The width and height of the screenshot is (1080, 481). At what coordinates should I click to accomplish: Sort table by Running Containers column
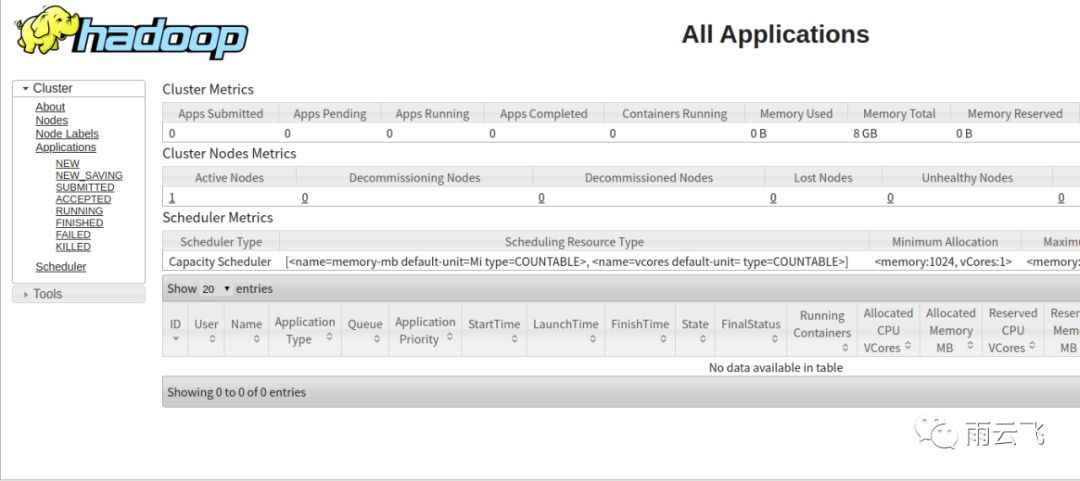coord(822,329)
